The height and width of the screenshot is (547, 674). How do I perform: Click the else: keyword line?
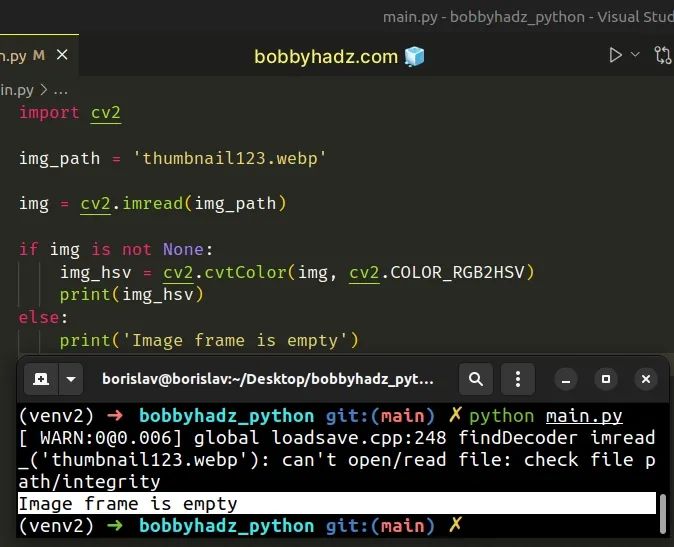point(43,318)
